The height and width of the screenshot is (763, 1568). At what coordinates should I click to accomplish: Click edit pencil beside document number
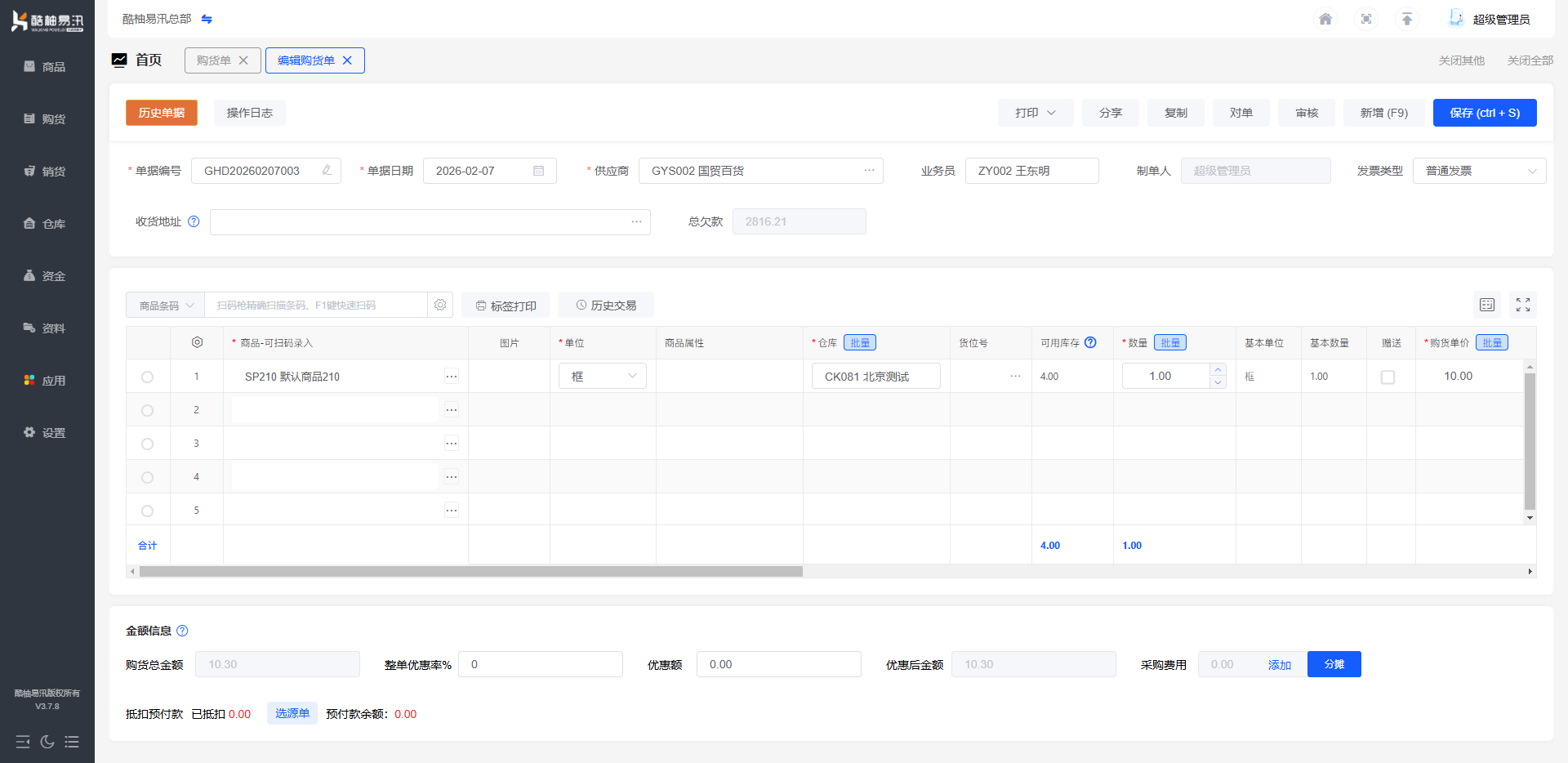click(x=327, y=171)
